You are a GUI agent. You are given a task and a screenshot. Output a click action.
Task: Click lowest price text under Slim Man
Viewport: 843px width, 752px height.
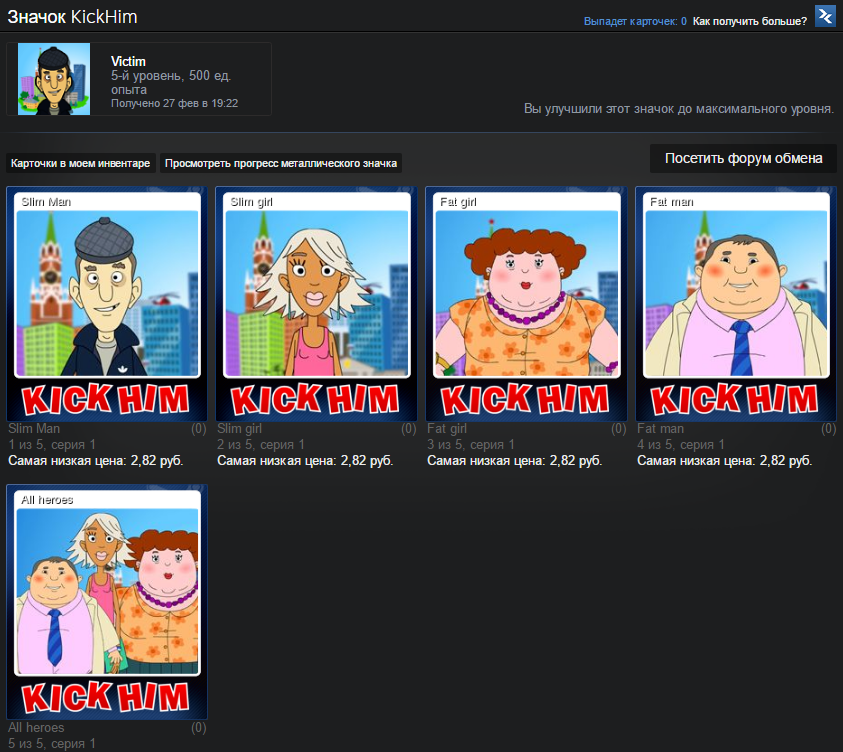pos(96,461)
